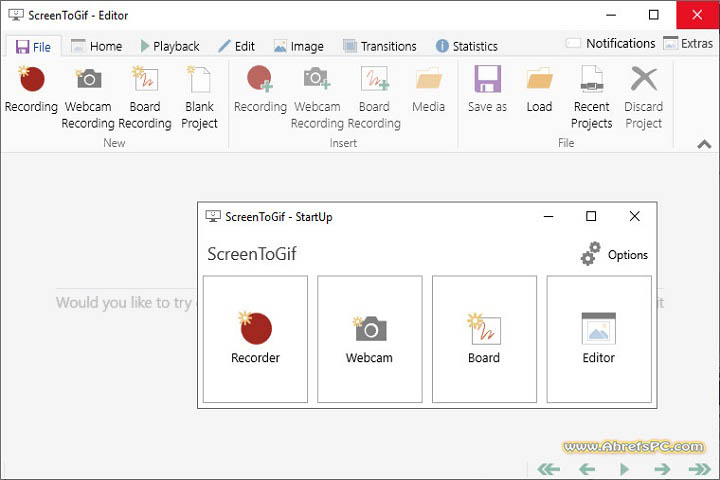This screenshot has width=720, height=480.
Task: Launch the Recorder from the StartUp window
Action: (255, 339)
